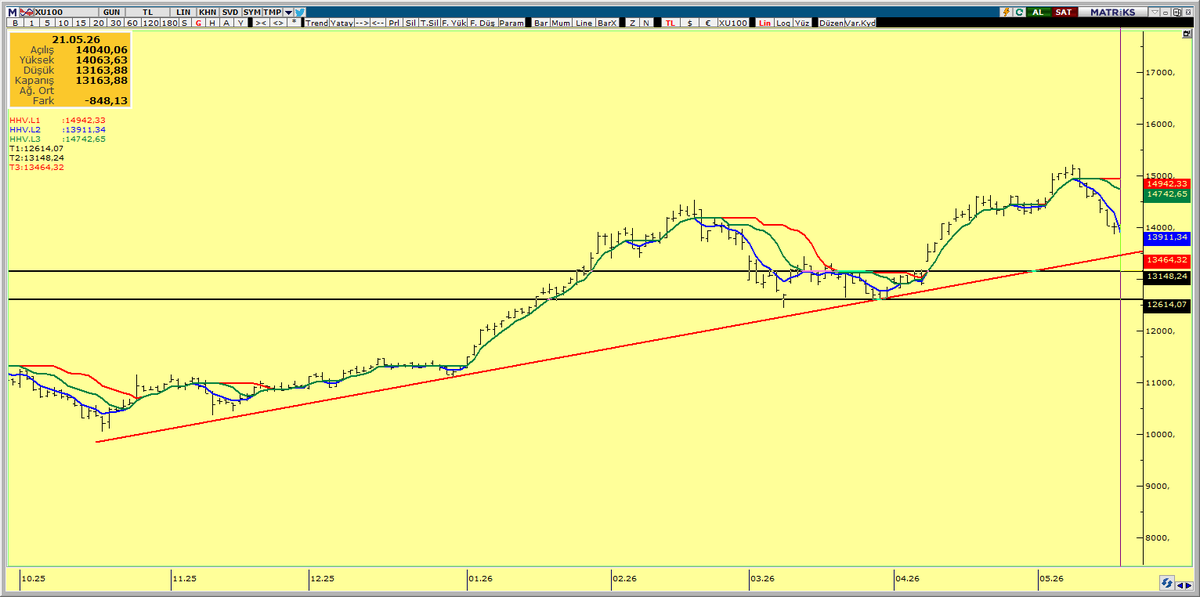The image size is (1200, 597).
Task: Click the F. Yük toolbar button
Action: pyautogui.click(x=454, y=23)
